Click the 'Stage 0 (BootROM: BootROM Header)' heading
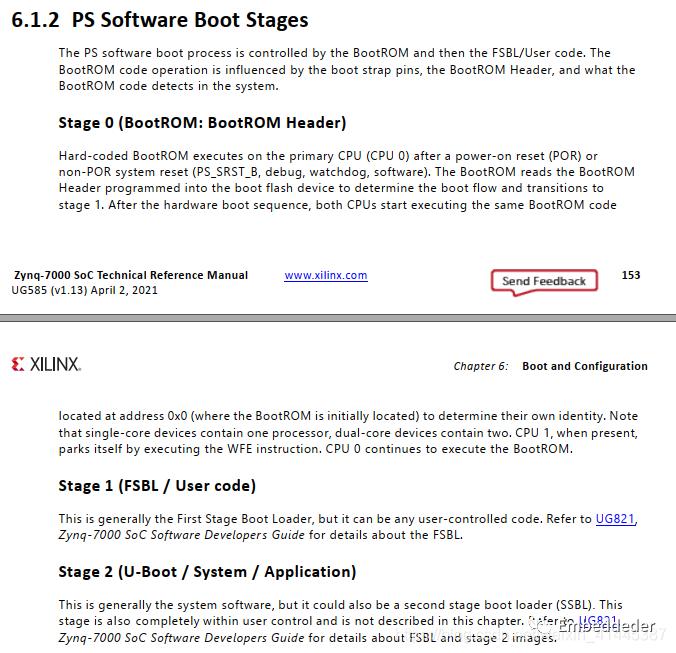Image resolution: width=676 pixels, height=653 pixels. (202, 123)
